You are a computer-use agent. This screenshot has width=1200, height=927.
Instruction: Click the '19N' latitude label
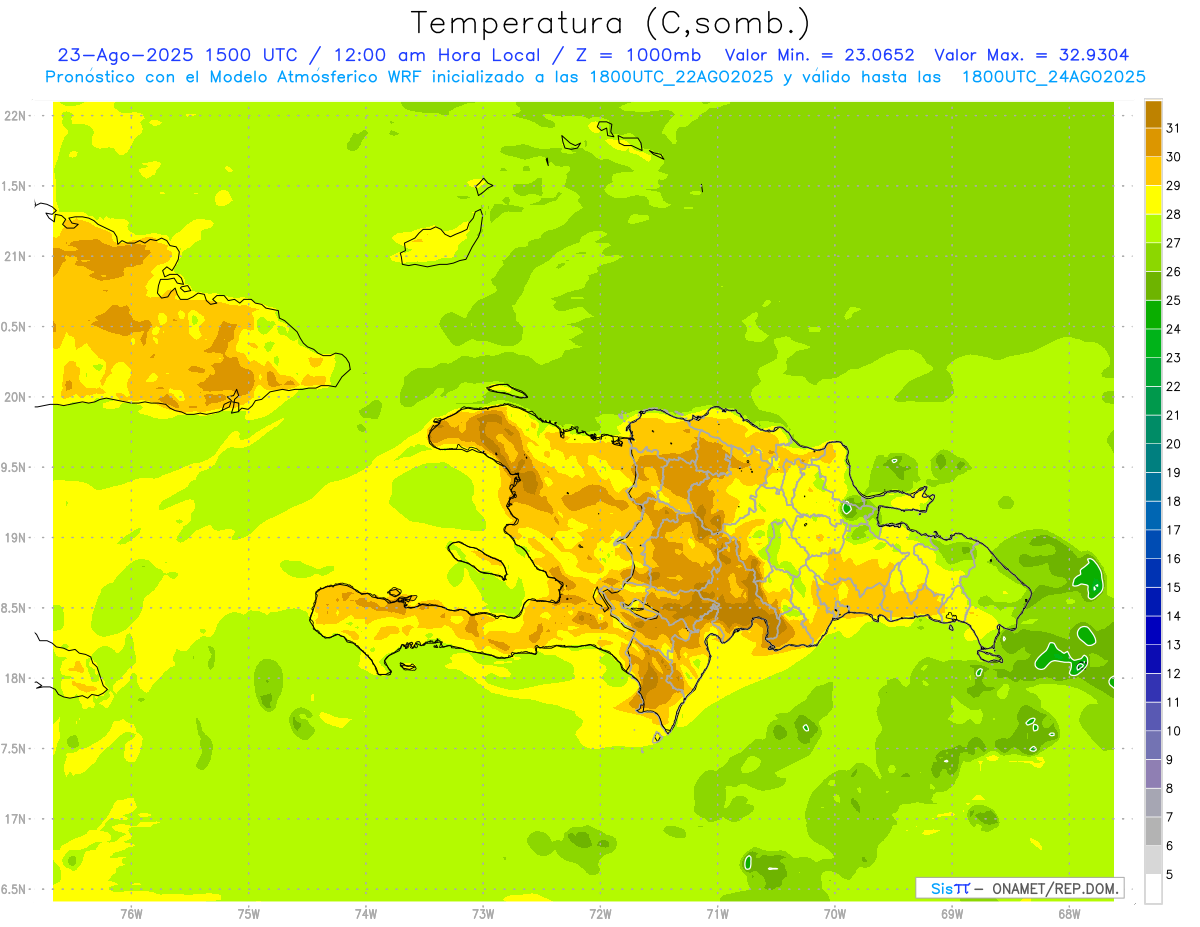(x=15, y=538)
